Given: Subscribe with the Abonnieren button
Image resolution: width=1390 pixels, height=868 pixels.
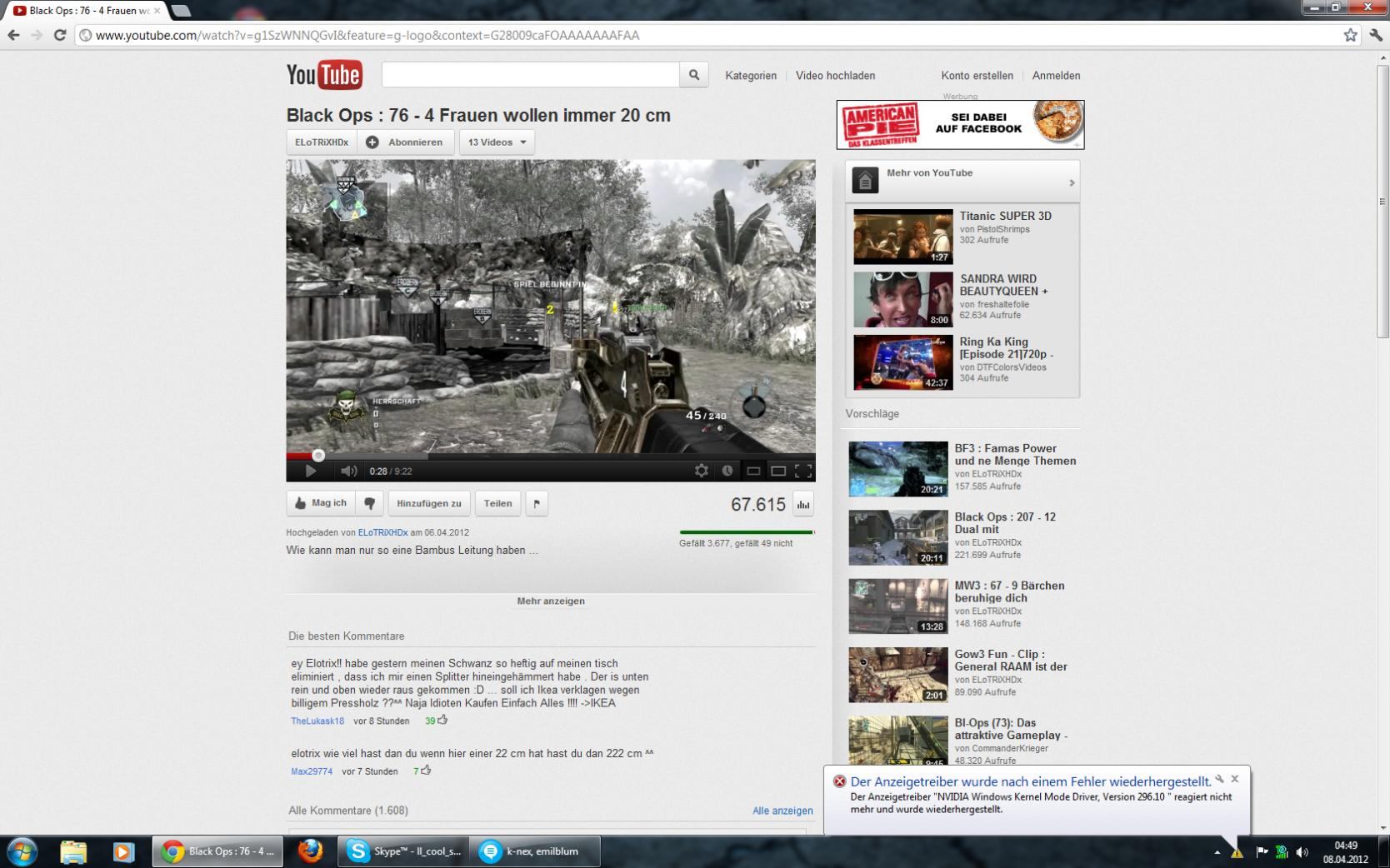Looking at the screenshot, I should [406, 142].
